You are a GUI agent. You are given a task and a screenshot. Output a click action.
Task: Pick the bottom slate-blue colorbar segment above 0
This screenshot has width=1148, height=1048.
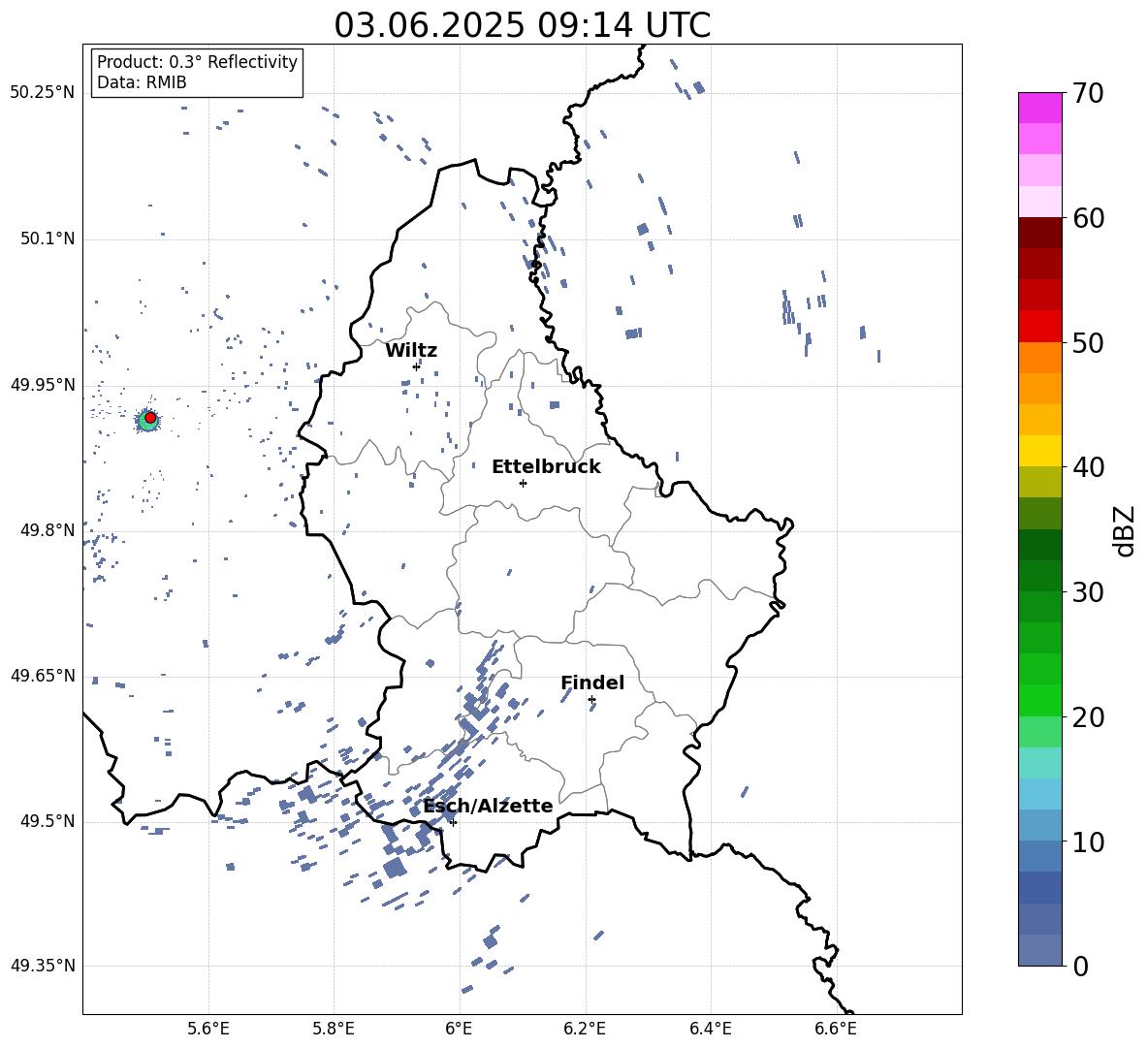(x=1040, y=950)
